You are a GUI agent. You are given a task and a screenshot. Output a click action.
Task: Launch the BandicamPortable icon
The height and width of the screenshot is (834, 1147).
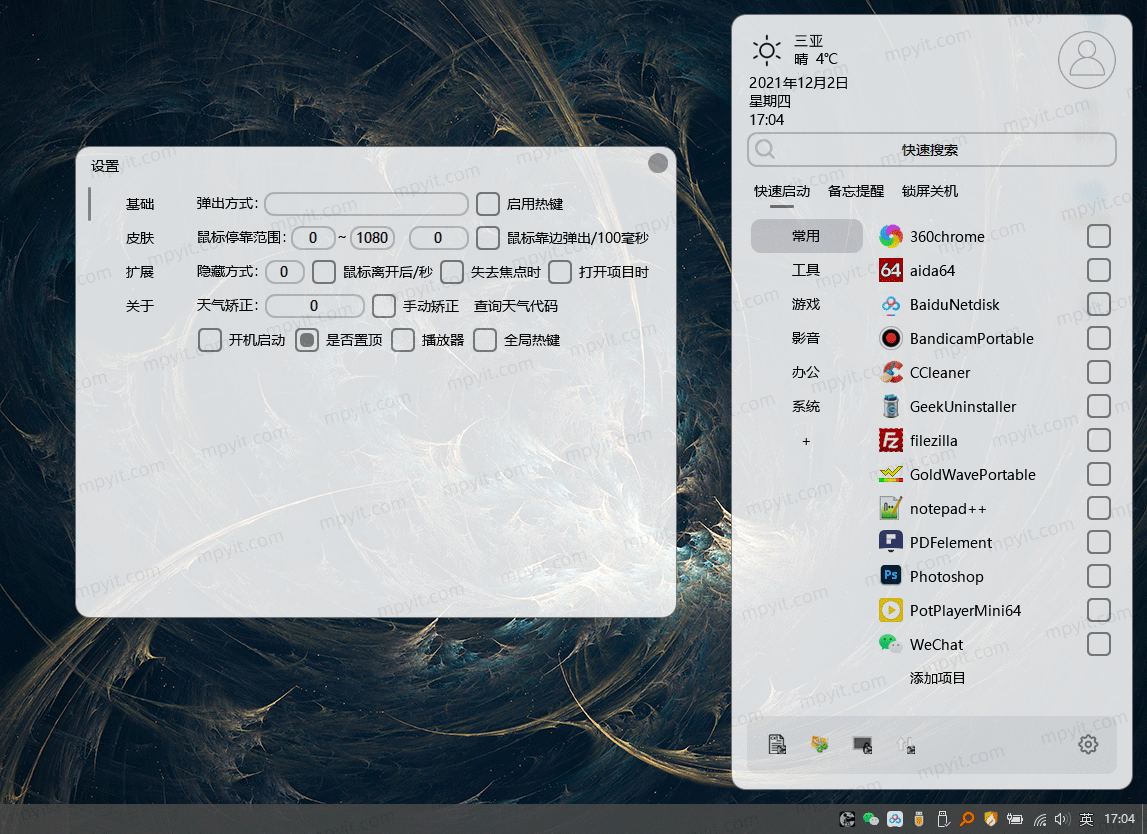890,339
